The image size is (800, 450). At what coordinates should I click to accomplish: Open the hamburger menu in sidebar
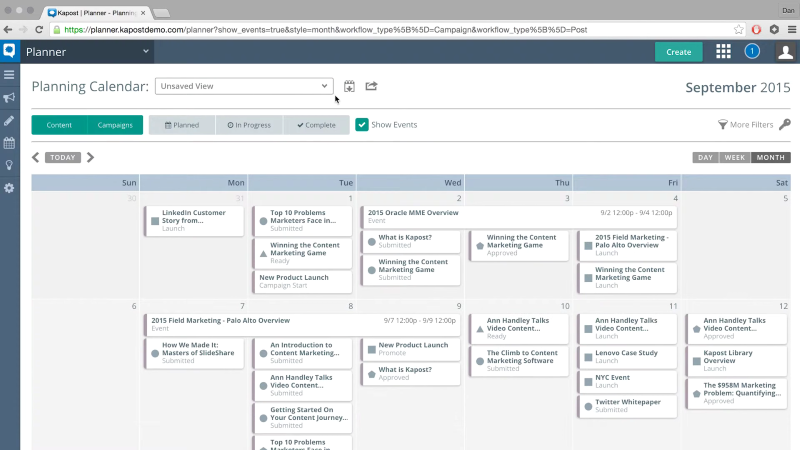pos(9,75)
